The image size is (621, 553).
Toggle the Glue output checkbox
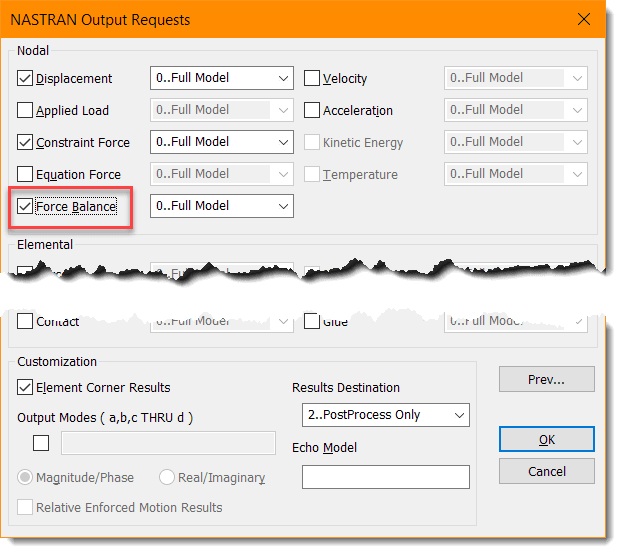(x=312, y=321)
